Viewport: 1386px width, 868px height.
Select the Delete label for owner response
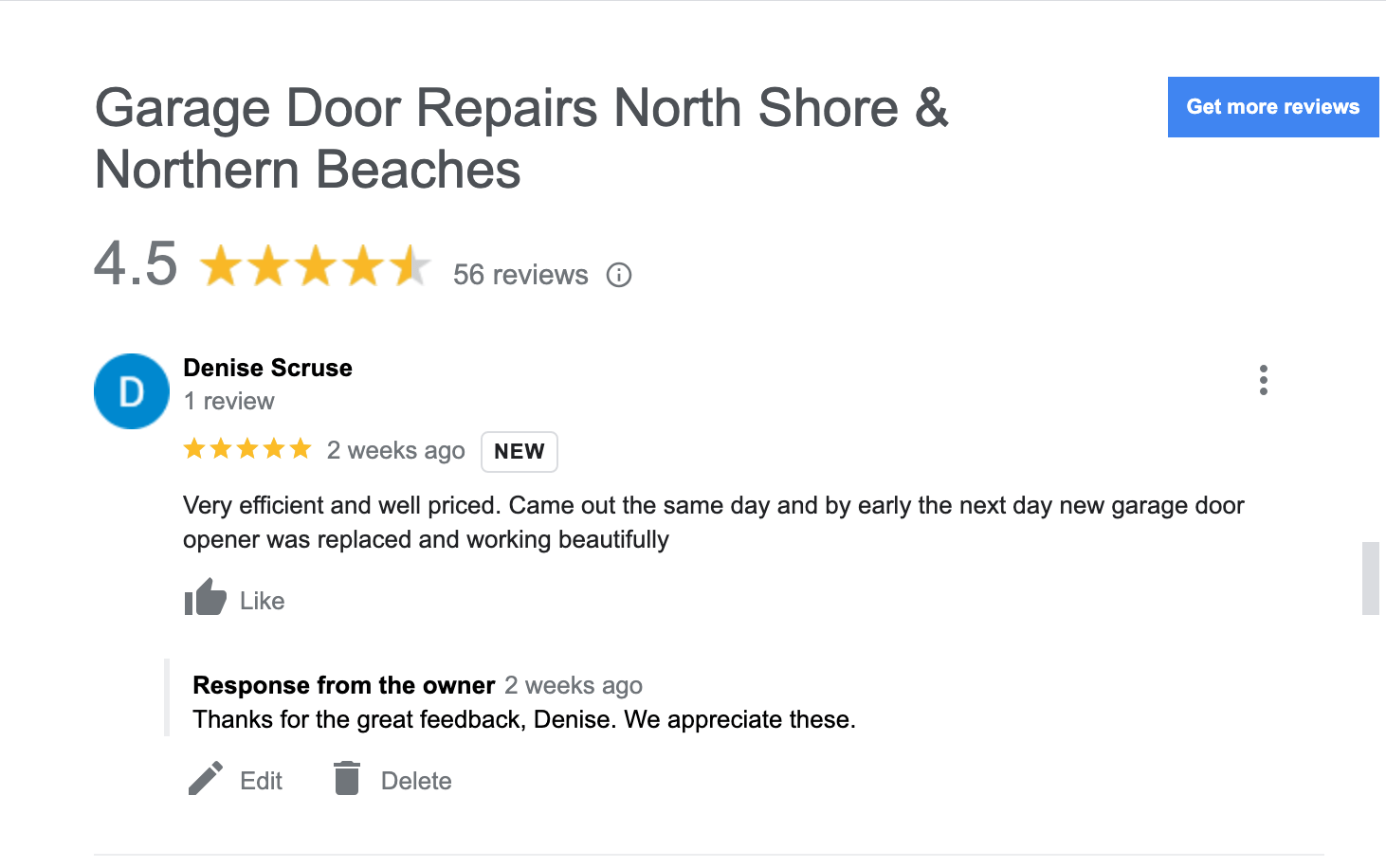click(416, 781)
